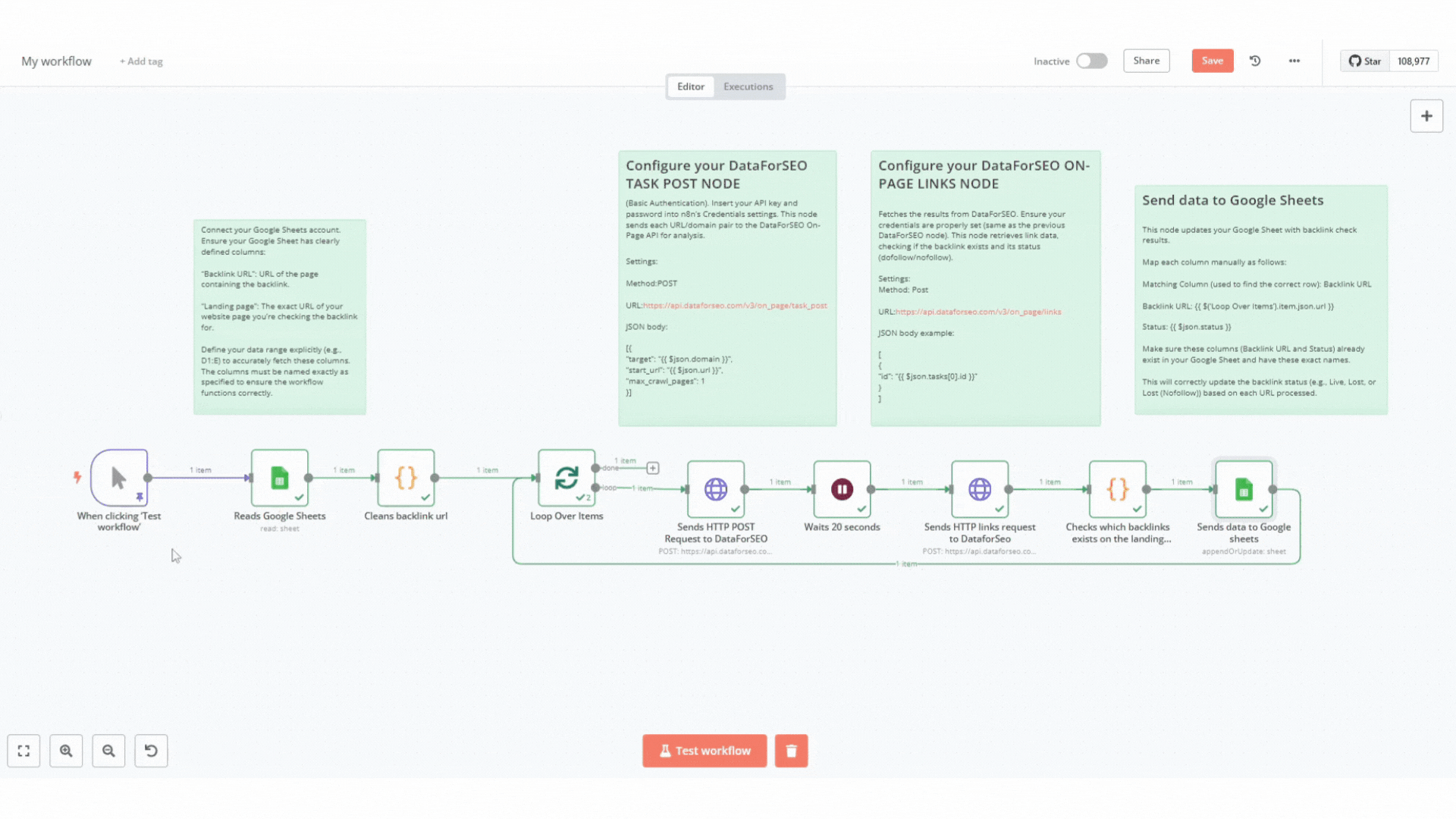Viewport: 1456px width, 819px height.
Task: Open the Reads Google Sheets node
Action: point(280,478)
